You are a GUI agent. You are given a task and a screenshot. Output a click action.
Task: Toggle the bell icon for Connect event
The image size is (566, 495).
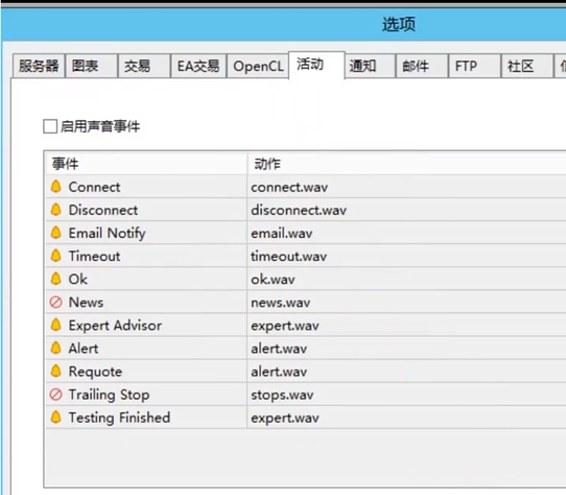tap(56, 187)
